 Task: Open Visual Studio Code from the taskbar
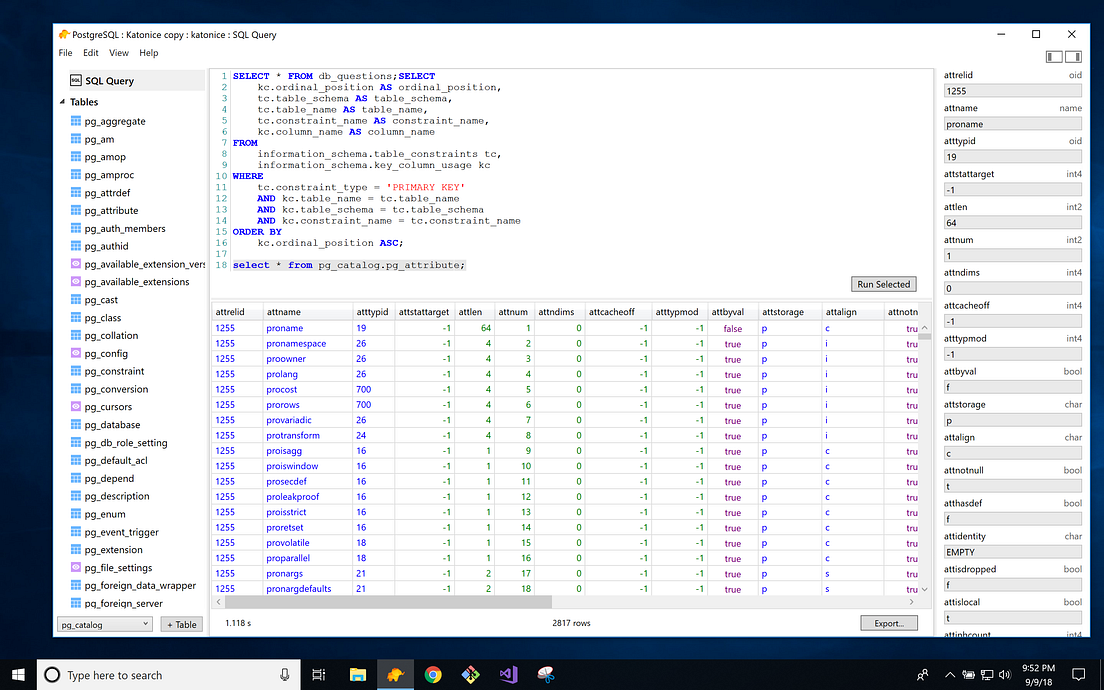click(508, 674)
